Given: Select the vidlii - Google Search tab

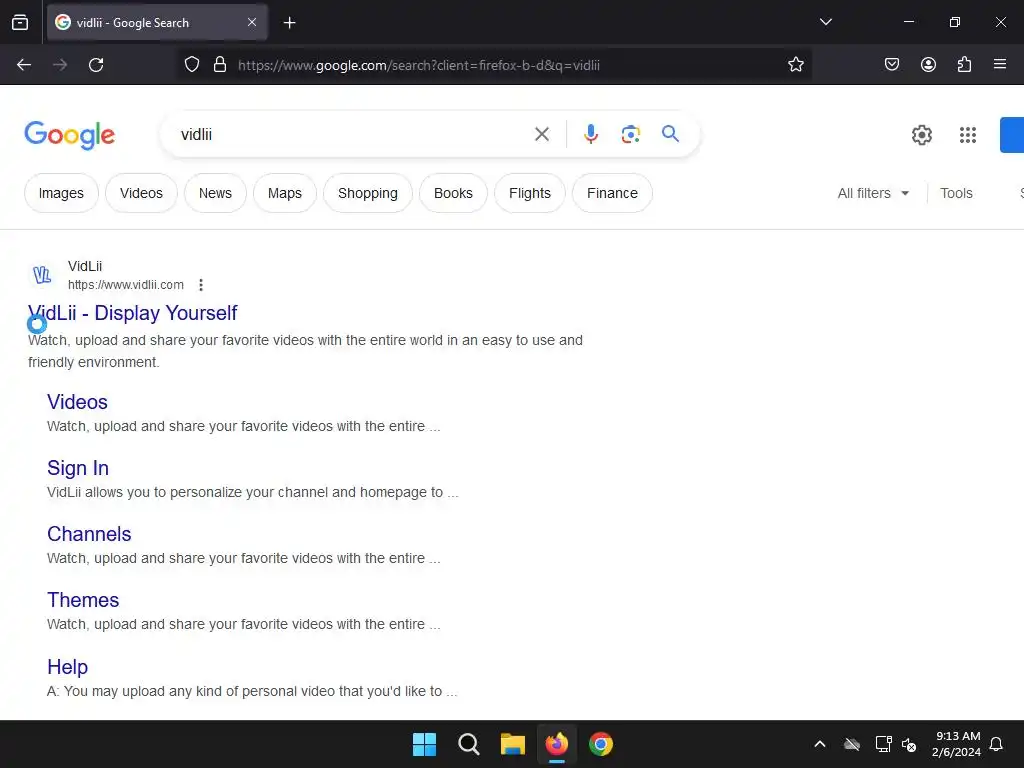Looking at the screenshot, I should click(x=157, y=22).
